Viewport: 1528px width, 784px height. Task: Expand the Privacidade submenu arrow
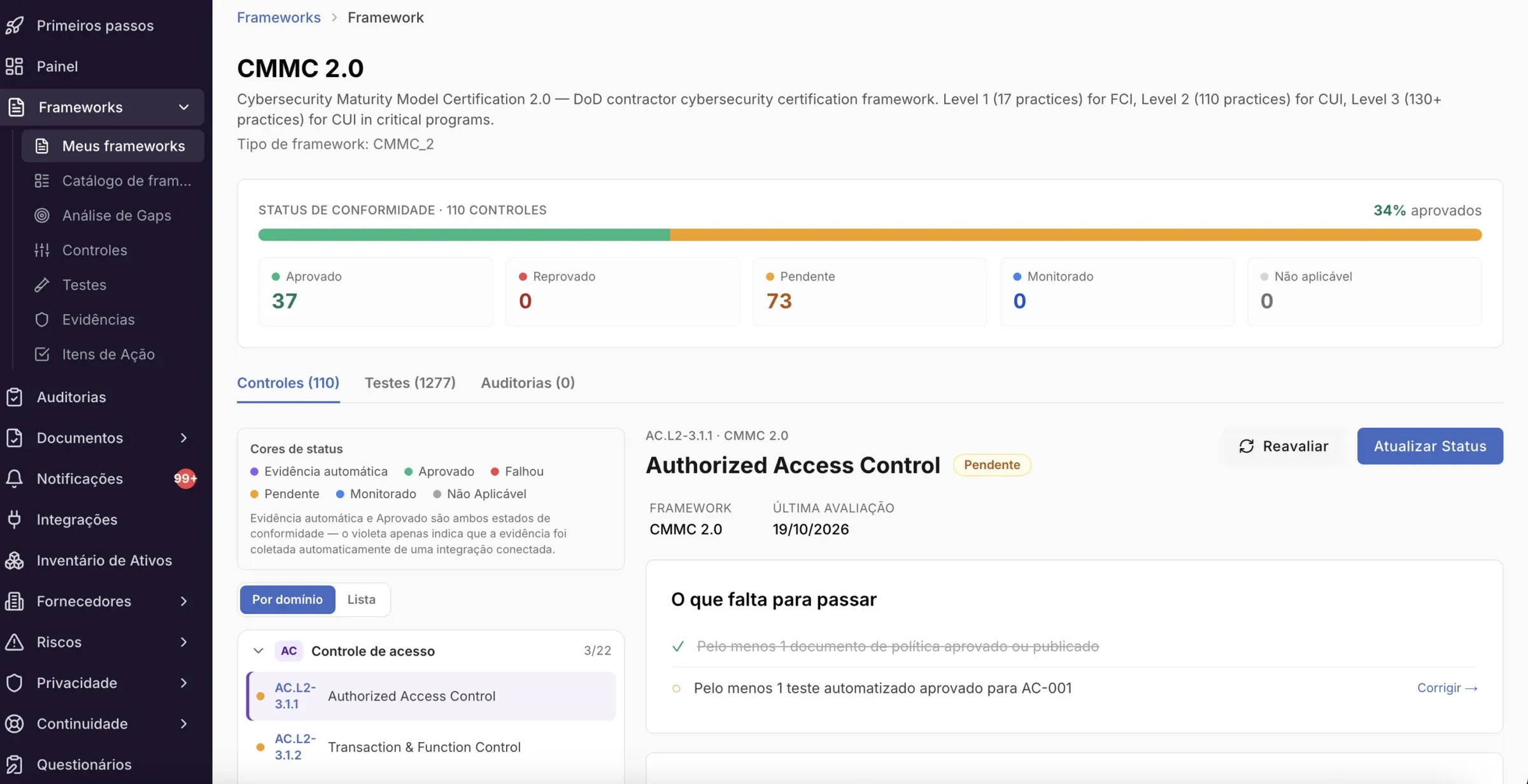click(183, 683)
